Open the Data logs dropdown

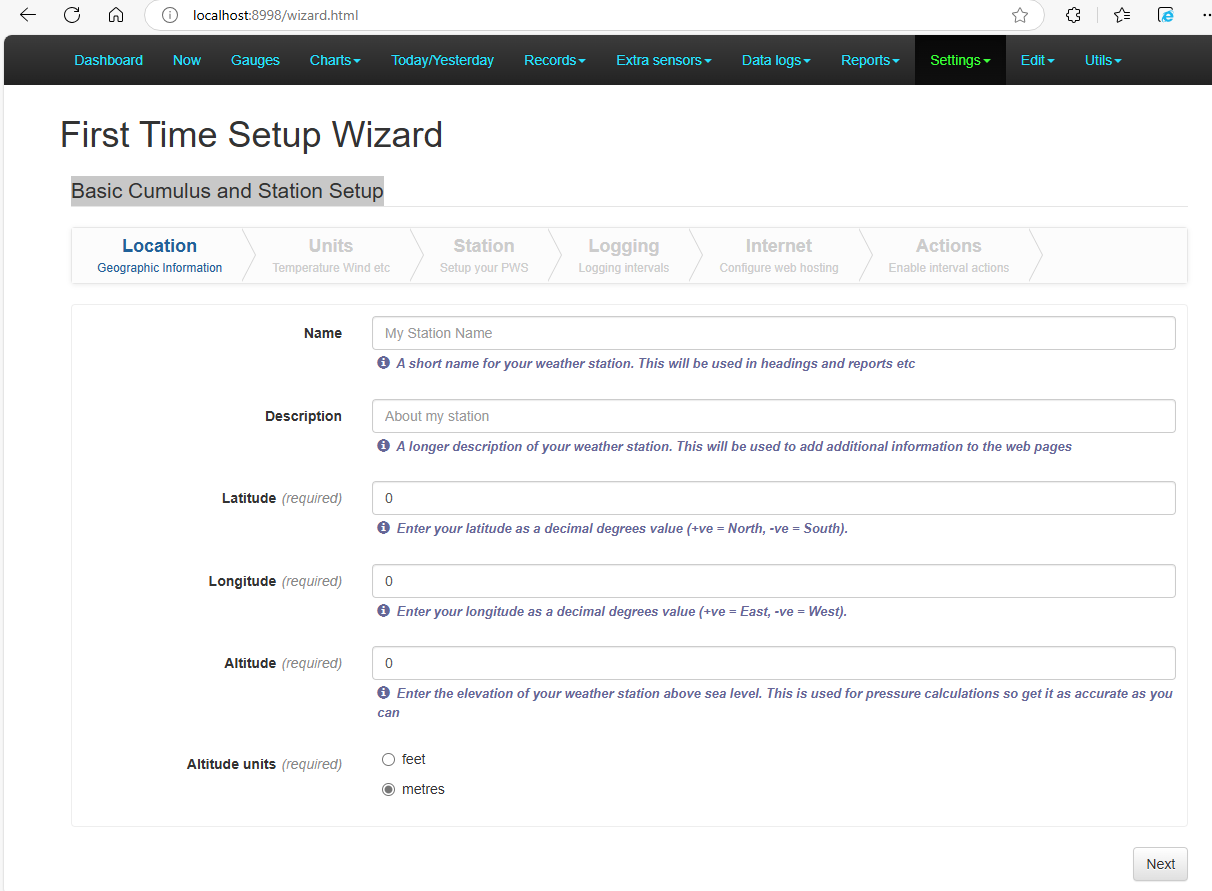click(x=776, y=60)
